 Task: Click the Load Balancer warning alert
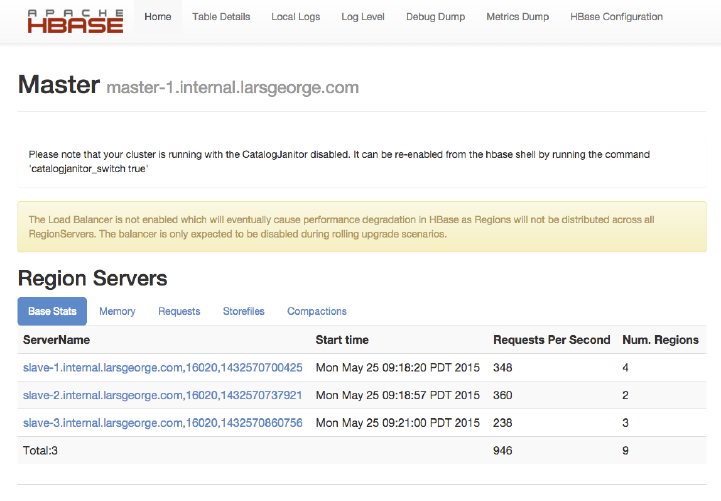click(x=362, y=227)
